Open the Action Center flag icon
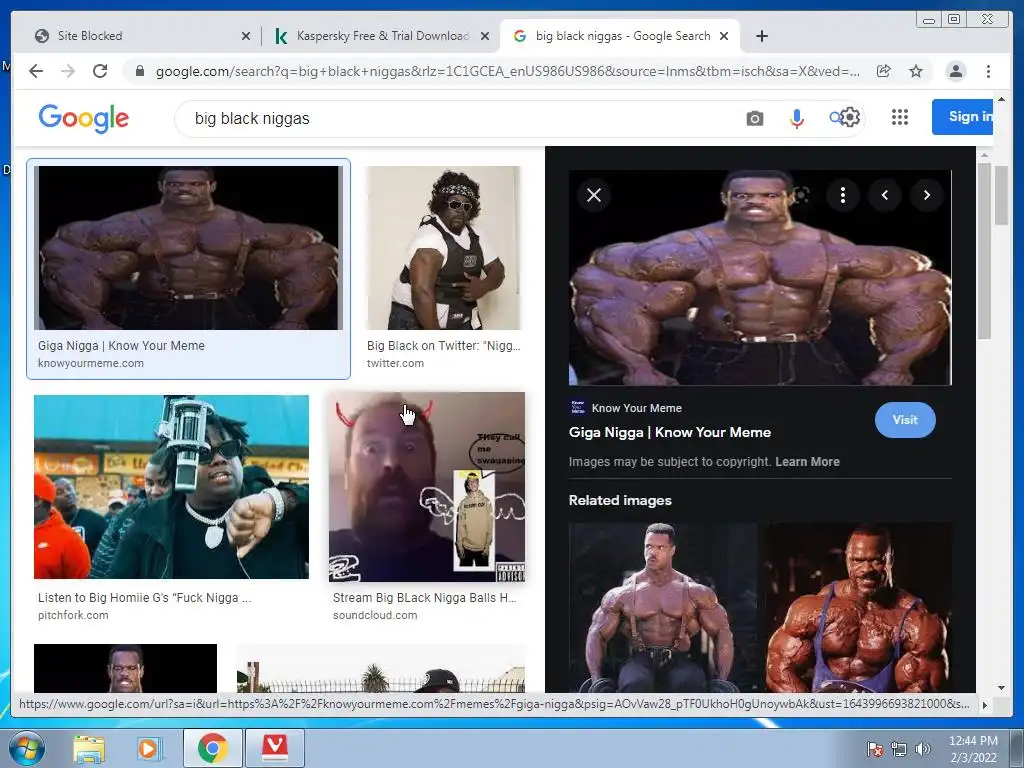Image resolution: width=1024 pixels, height=768 pixels. [875, 749]
